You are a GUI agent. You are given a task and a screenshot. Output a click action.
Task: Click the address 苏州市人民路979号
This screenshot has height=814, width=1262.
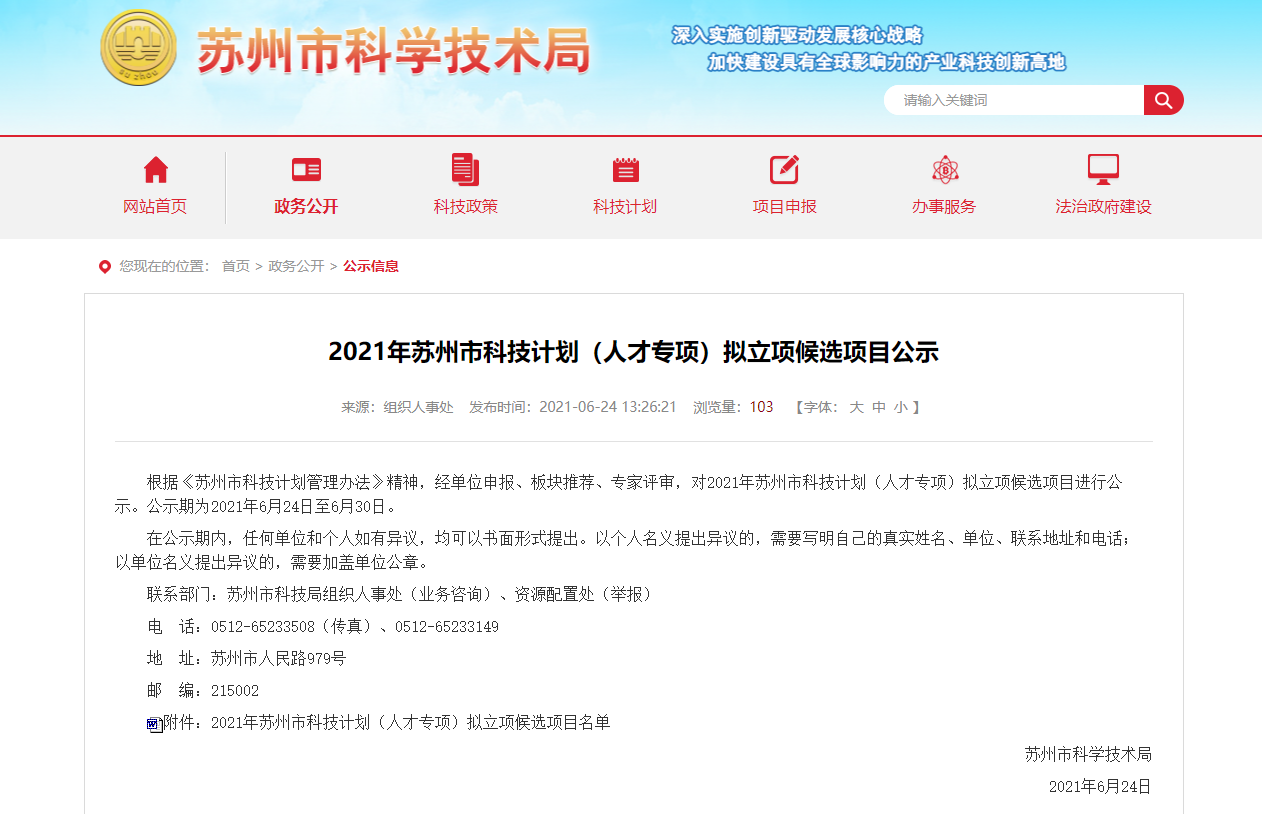pyautogui.click(x=278, y=659)
